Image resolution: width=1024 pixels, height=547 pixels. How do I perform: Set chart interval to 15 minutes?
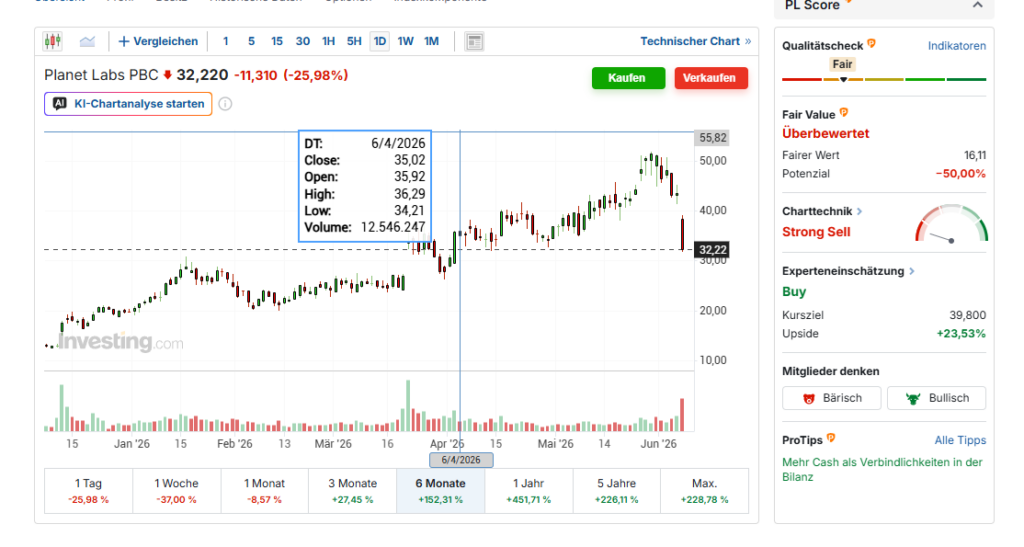tap(277, 41)
